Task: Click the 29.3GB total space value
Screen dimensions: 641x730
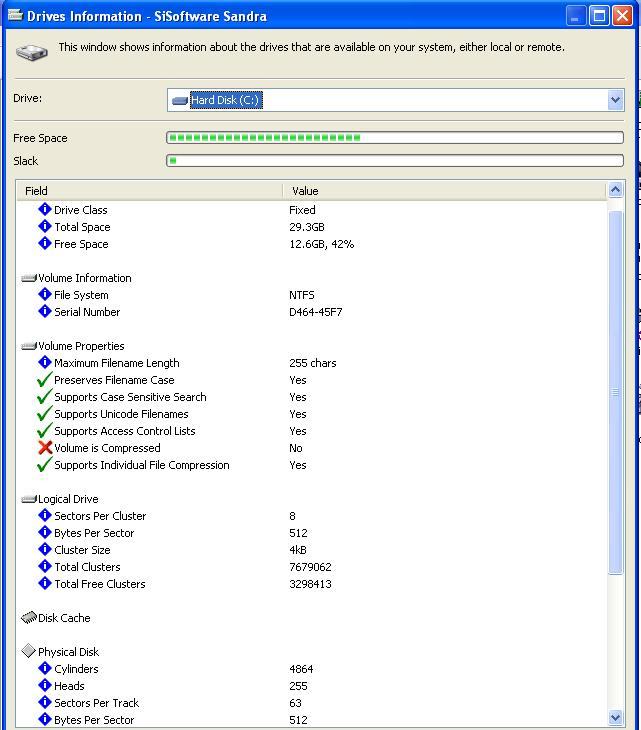Action: point(307,227)
